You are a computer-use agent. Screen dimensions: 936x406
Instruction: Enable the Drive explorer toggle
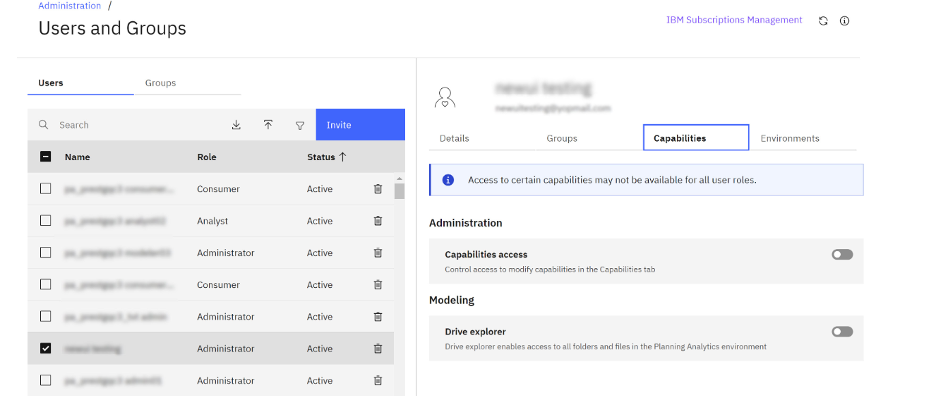pos(842,331)
